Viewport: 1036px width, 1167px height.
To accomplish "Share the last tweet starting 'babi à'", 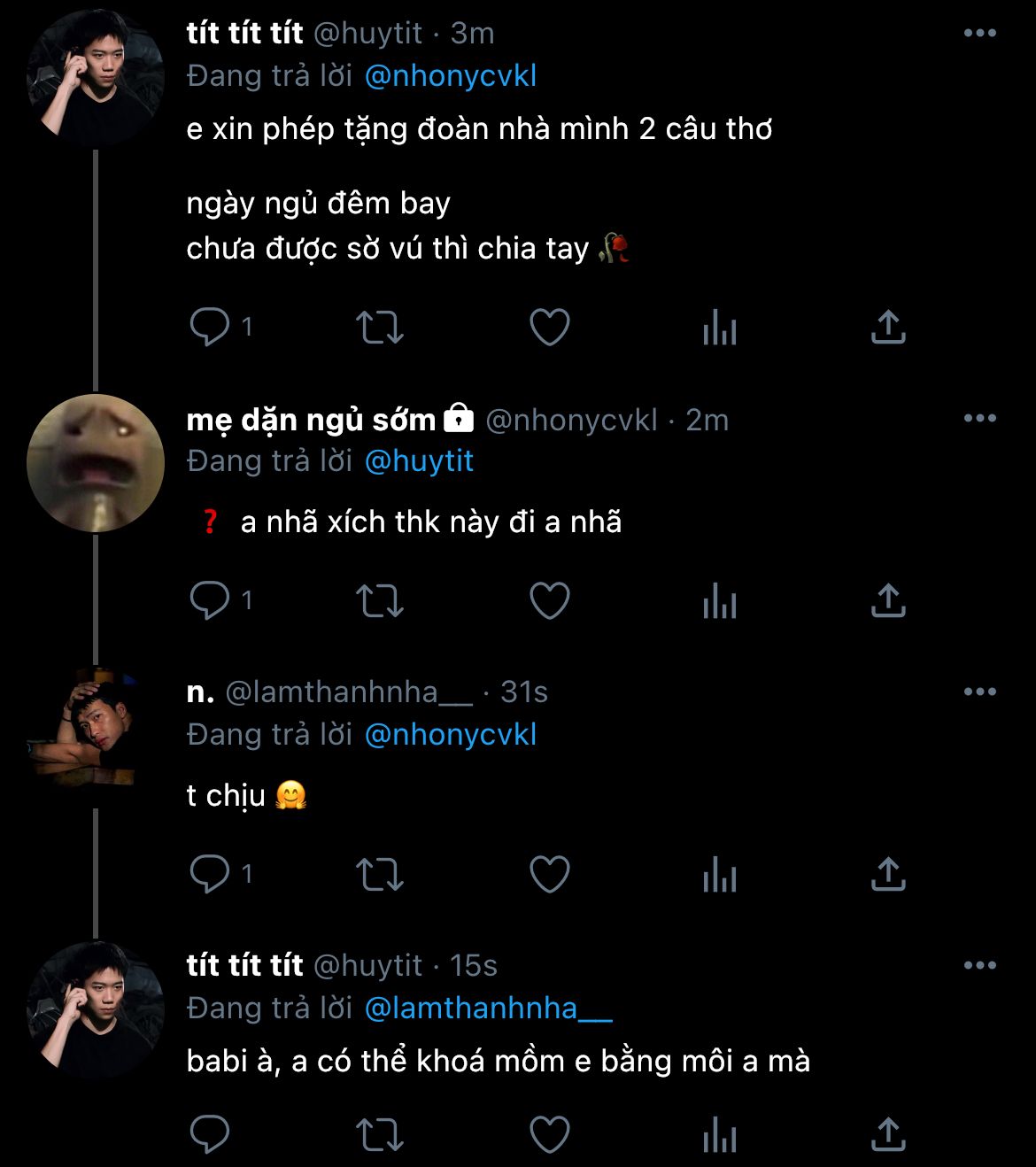I will [x=888, y=1134].
